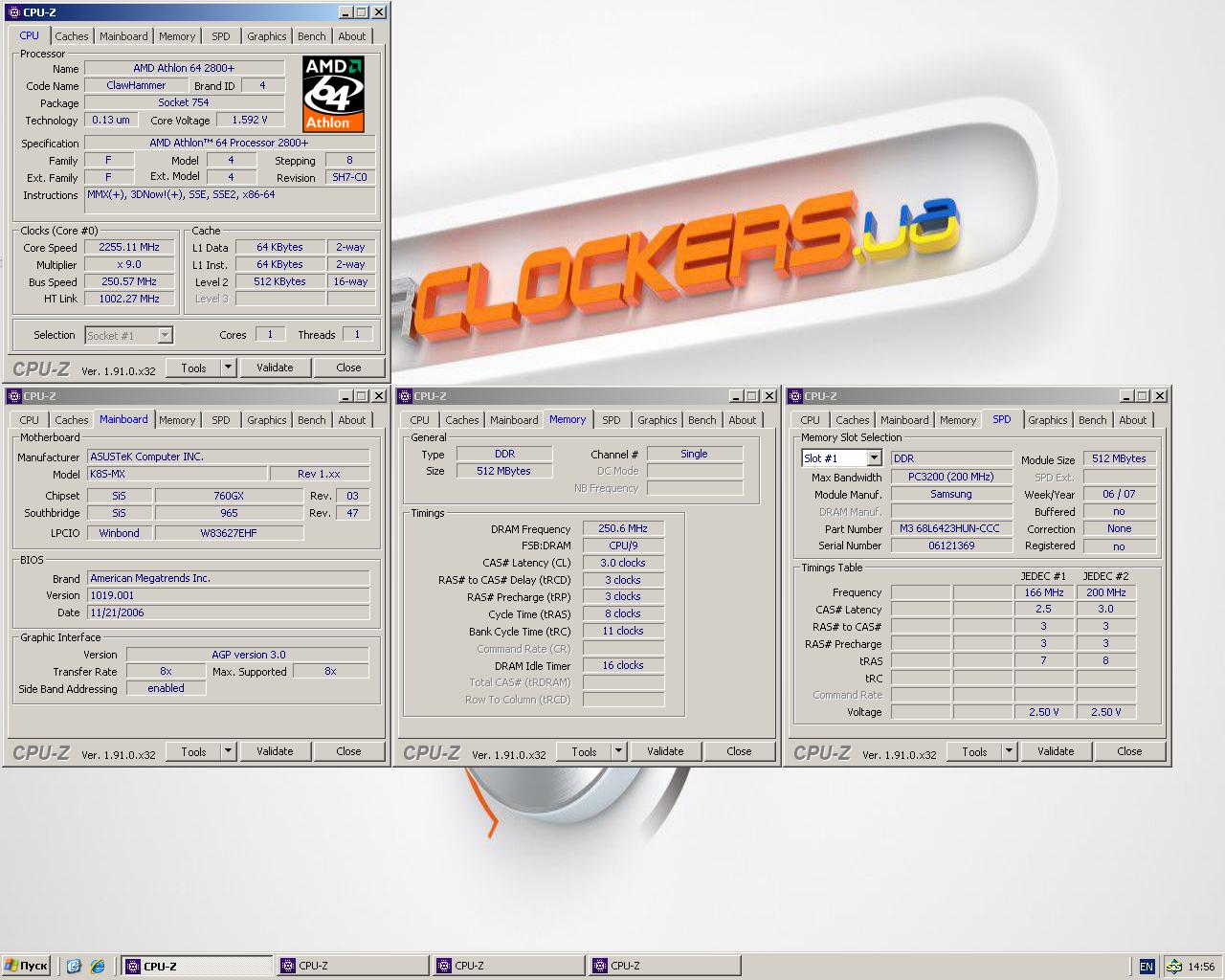Click the Close button in the SPD window
1225x980 pixels.
pos(1129,751)
